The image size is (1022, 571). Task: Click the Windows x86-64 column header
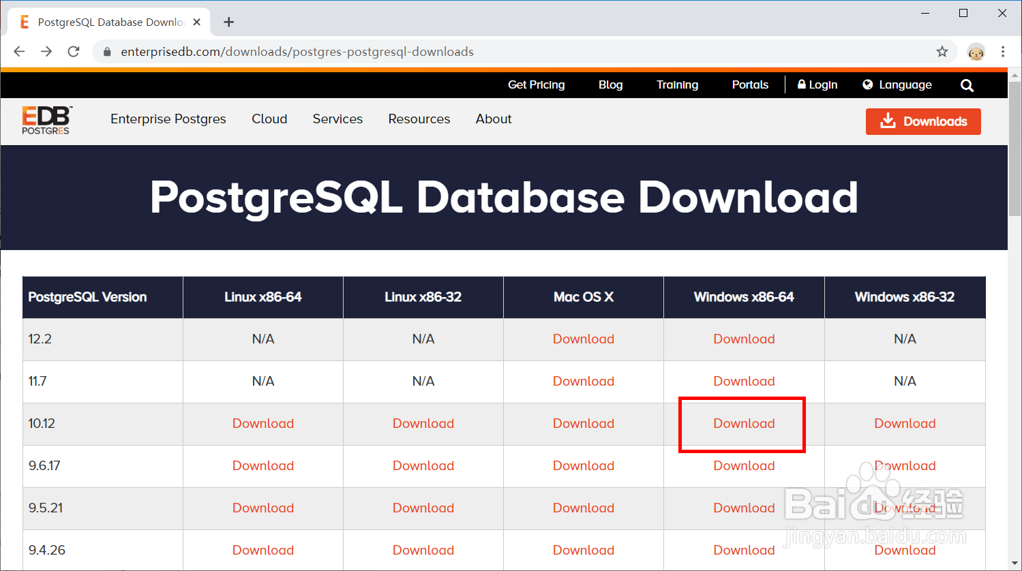(744, 297)
